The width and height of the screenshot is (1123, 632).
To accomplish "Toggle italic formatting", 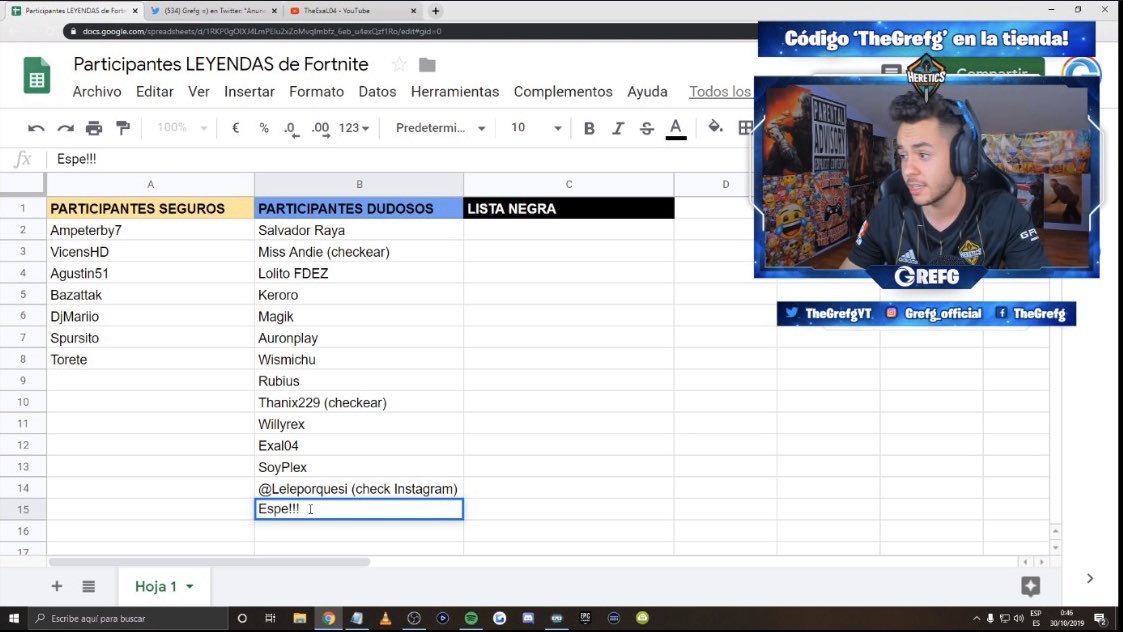I will click(617, 128).
